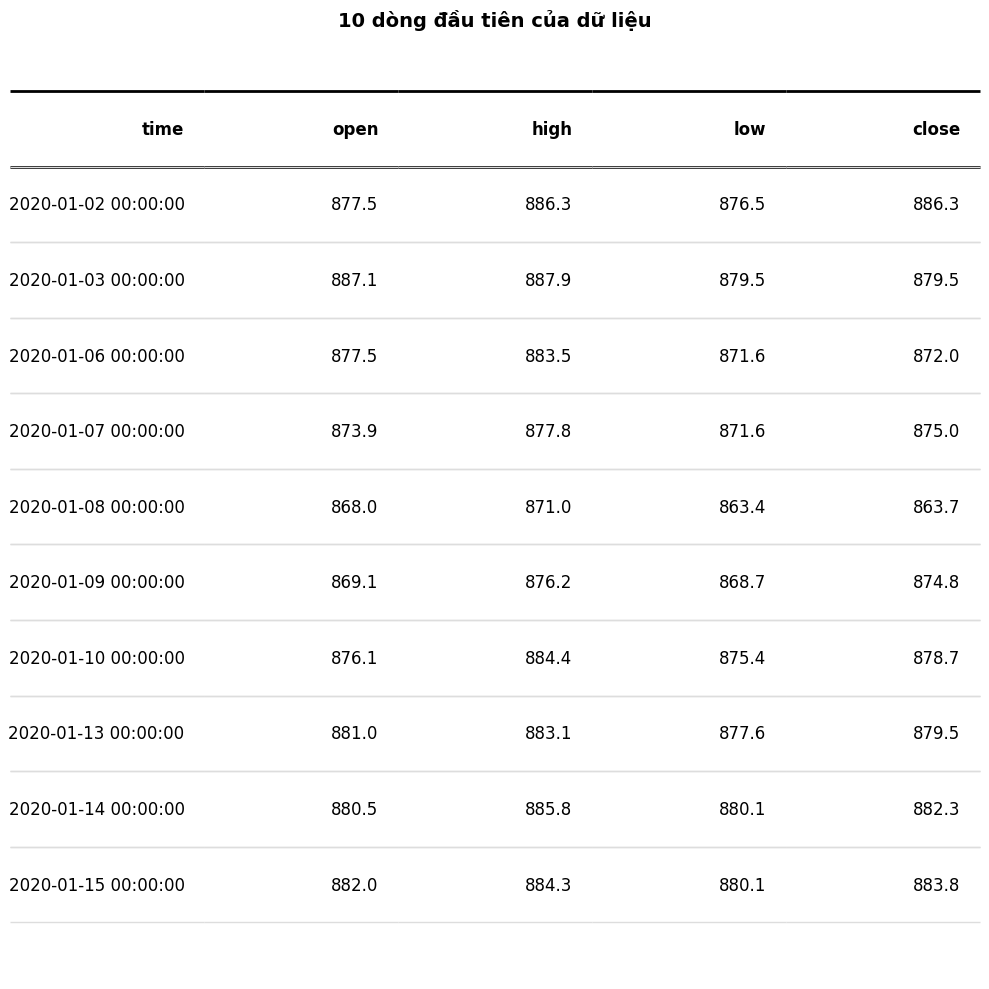Viewport: 989px width, 989px height.
Task: Click the open value 887.1
Action: tap(354, 281)
